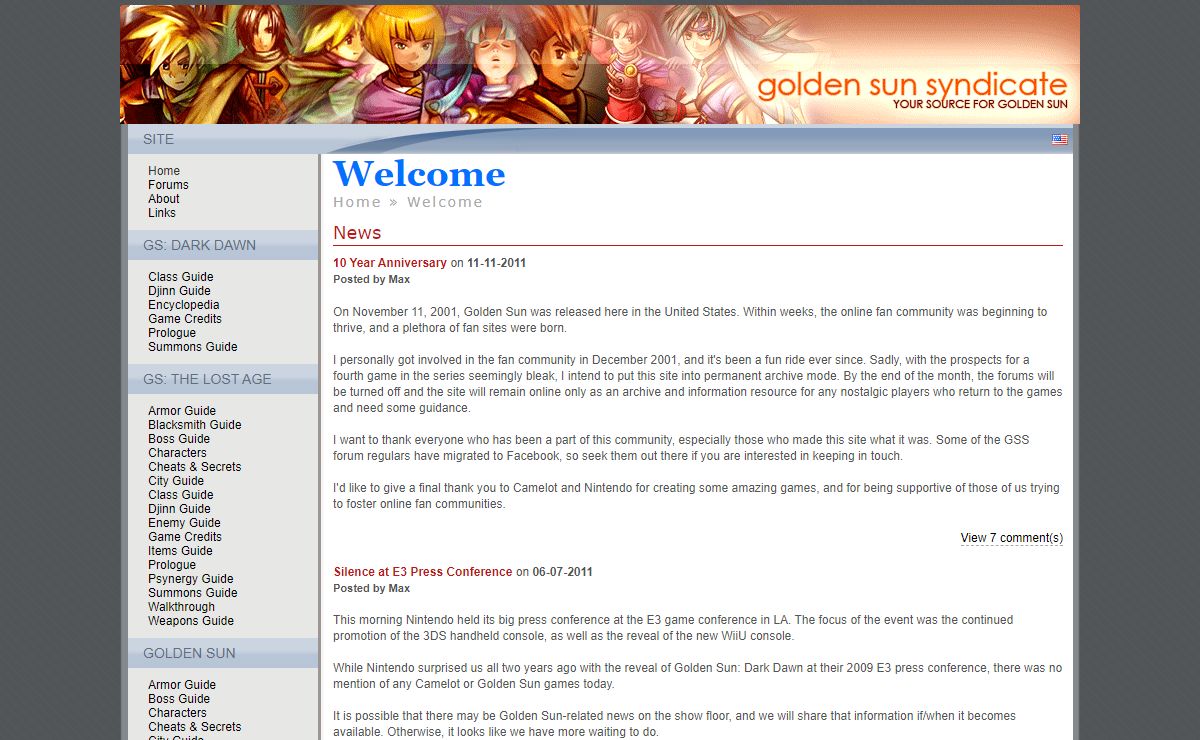Open Dark Dawn Class Guide

[x=181, y=277]
